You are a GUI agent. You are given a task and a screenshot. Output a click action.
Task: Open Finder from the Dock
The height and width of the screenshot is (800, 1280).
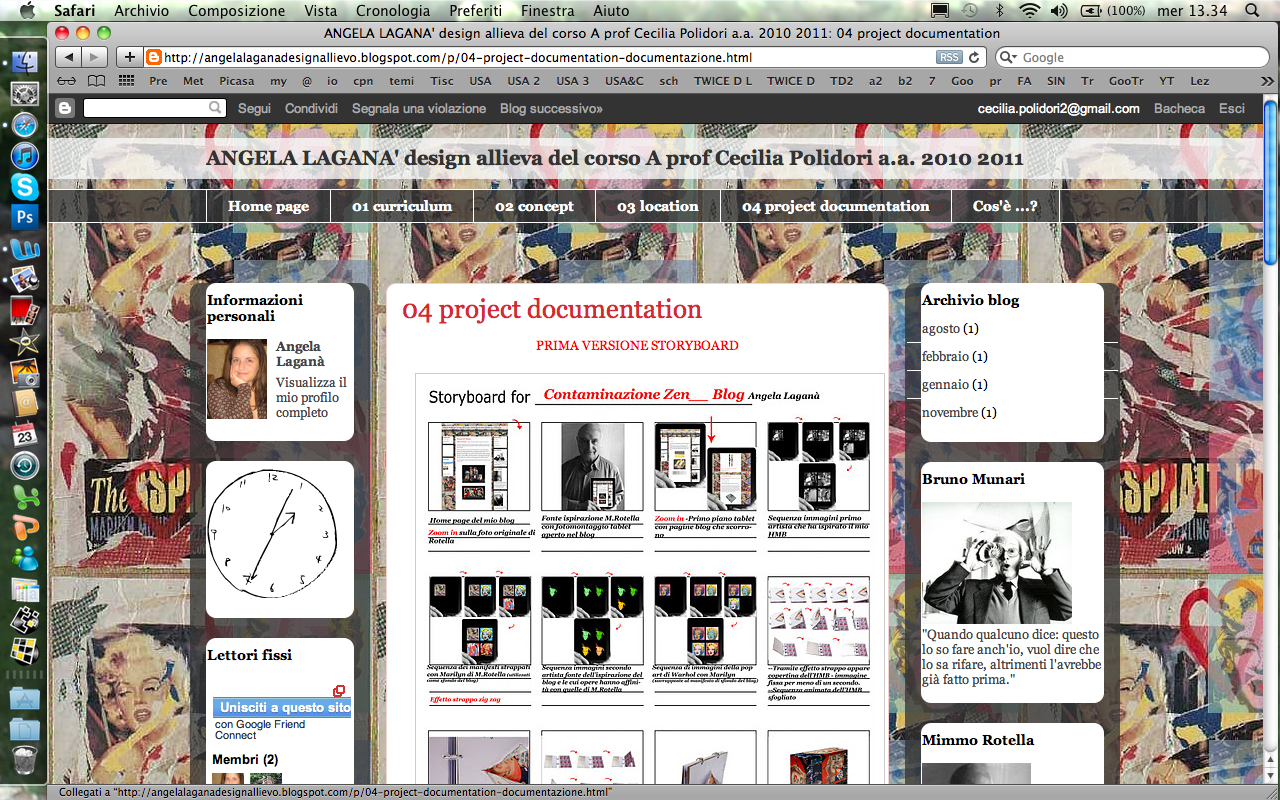pos(24,63)
